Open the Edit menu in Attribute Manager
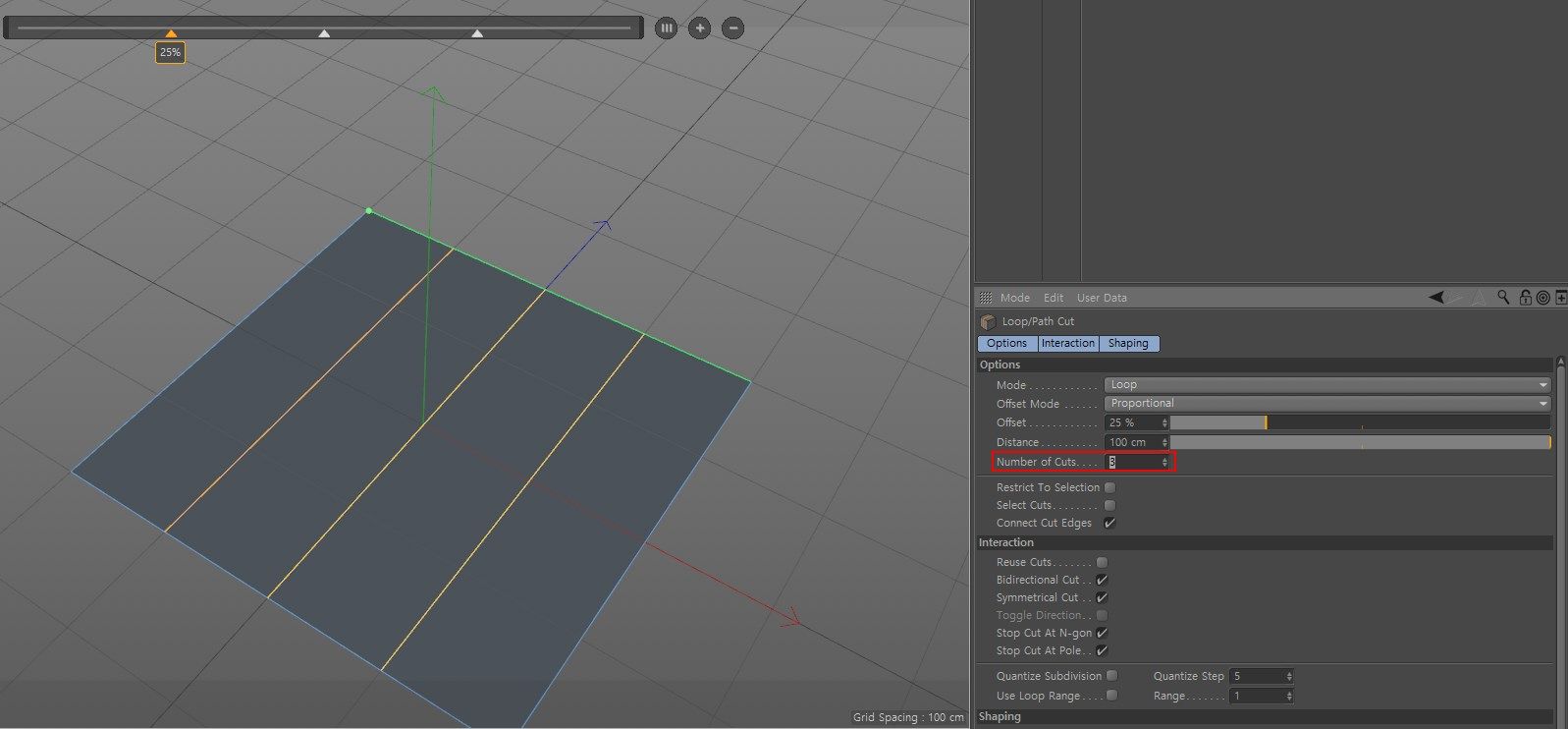 tap(1053, 298)
